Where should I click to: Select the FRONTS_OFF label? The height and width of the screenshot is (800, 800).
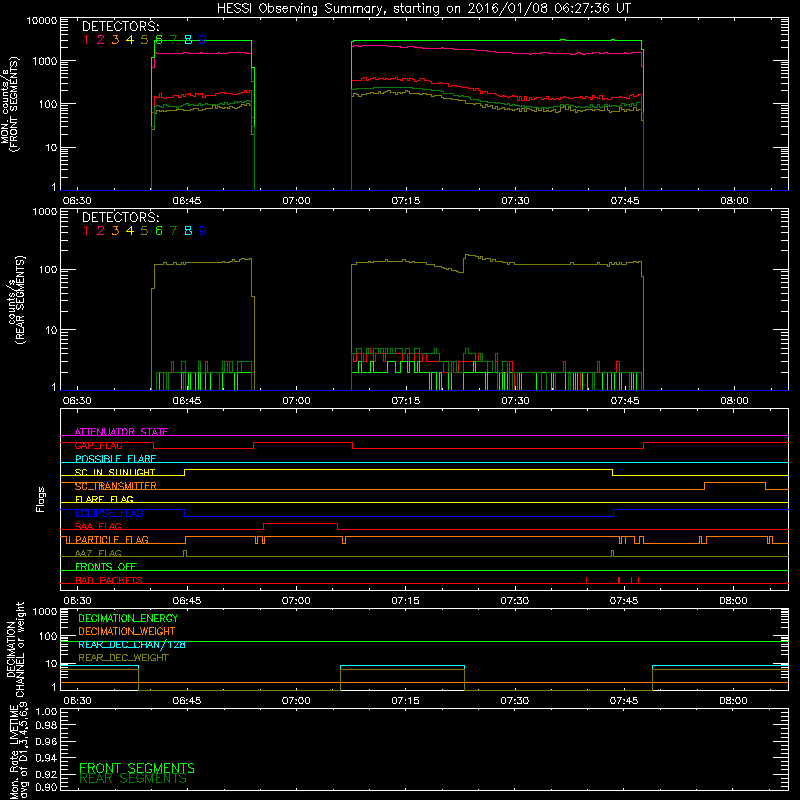pyautogui.click(x=106, y=567)
